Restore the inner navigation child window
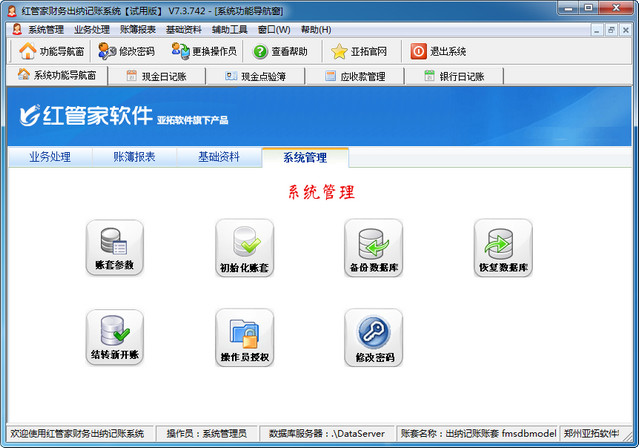The width and height of the screenshot is (639, 448). pyautogui.click(x=611, y=30)
